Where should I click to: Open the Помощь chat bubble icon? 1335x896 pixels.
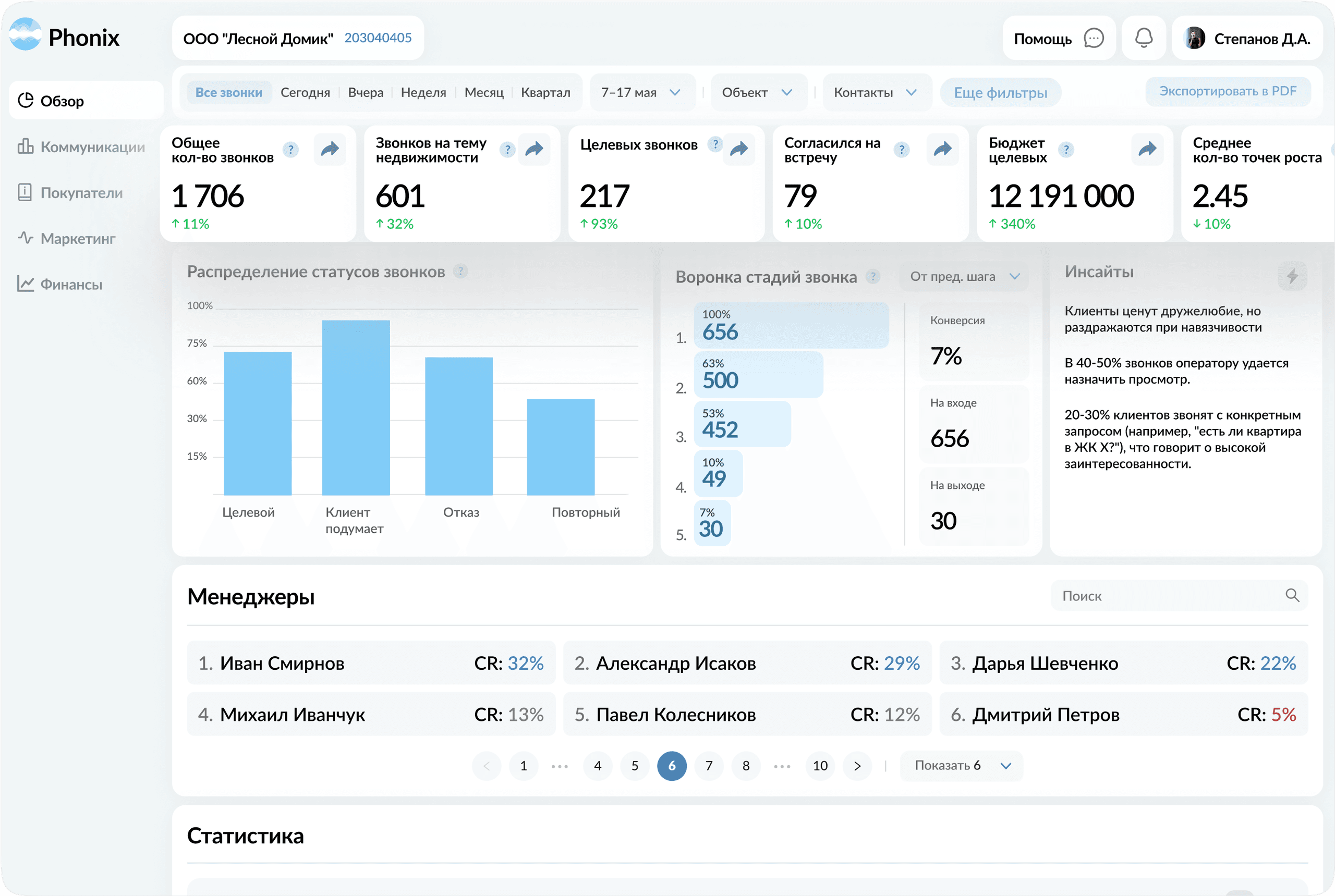(1093, 38)
